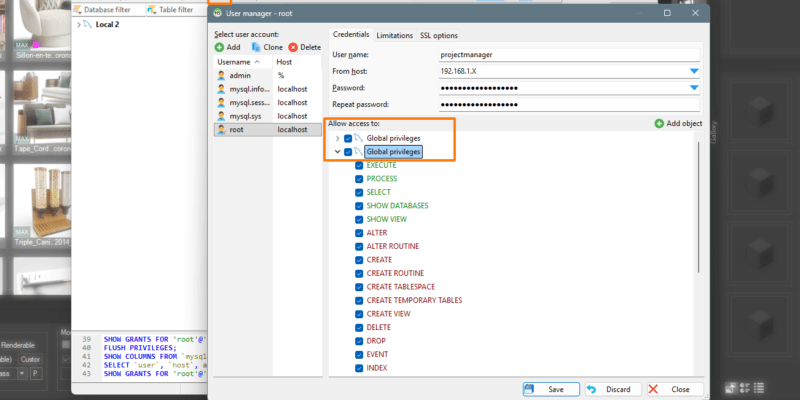Sort by the Host column header

point(297,62)
